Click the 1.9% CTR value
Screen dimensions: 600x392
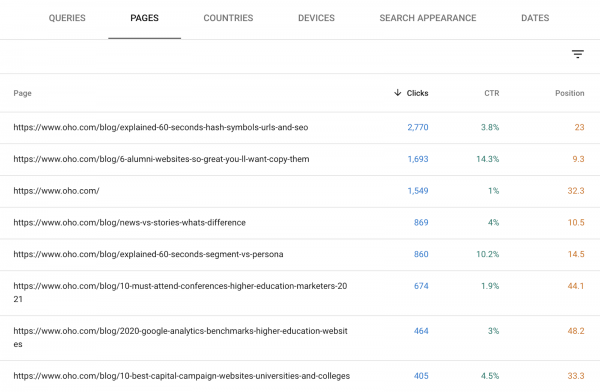(490, 286)
